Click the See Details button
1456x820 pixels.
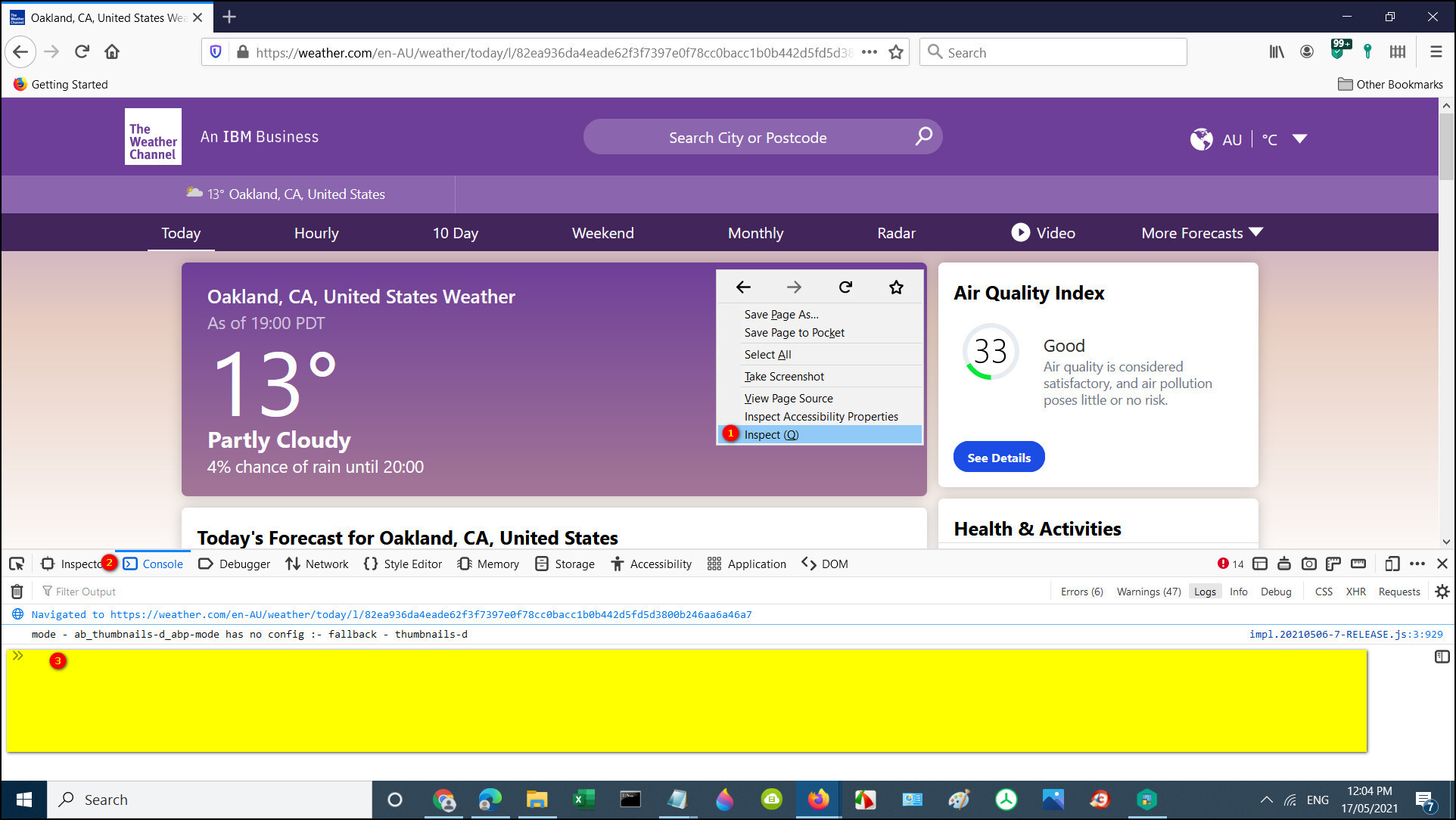point(998,457)
